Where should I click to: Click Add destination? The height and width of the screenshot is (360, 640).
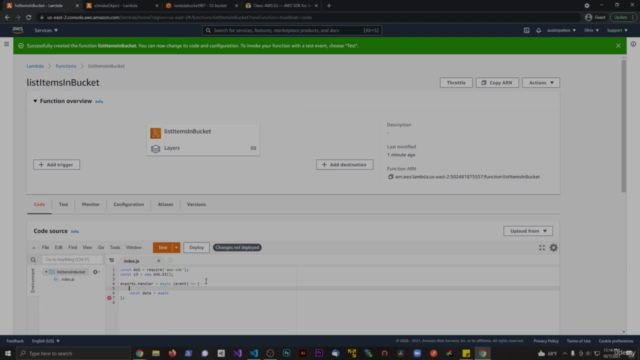344,165
